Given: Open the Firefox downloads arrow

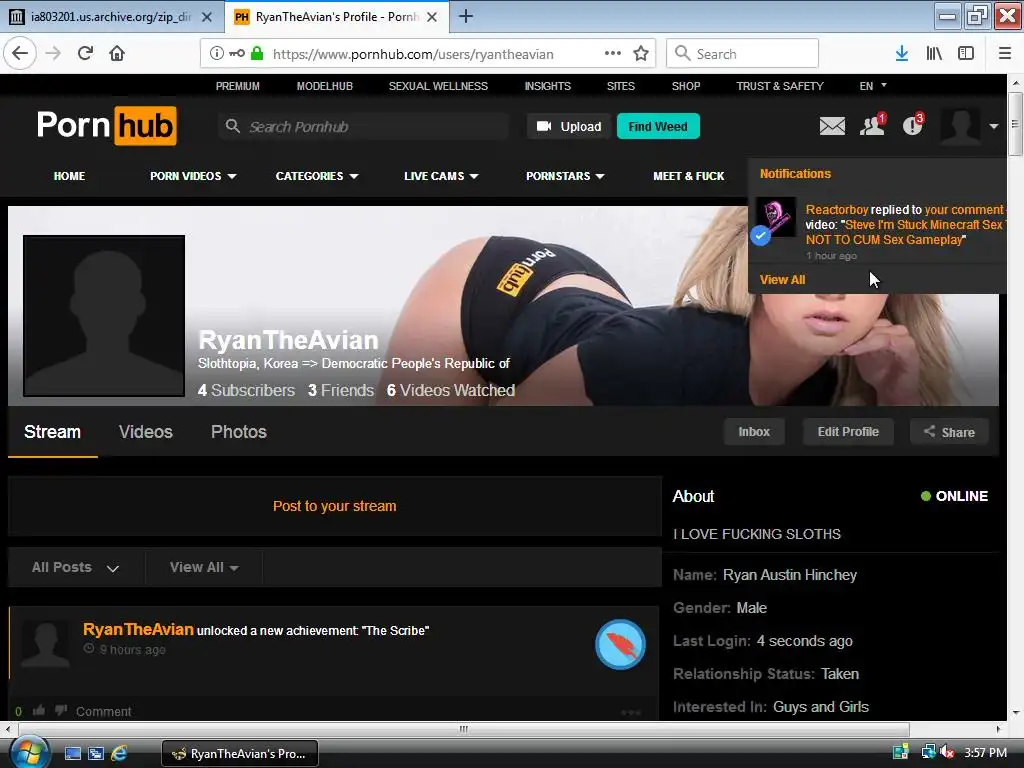Looking at the screenshot, I should click(x=902, y=54).
